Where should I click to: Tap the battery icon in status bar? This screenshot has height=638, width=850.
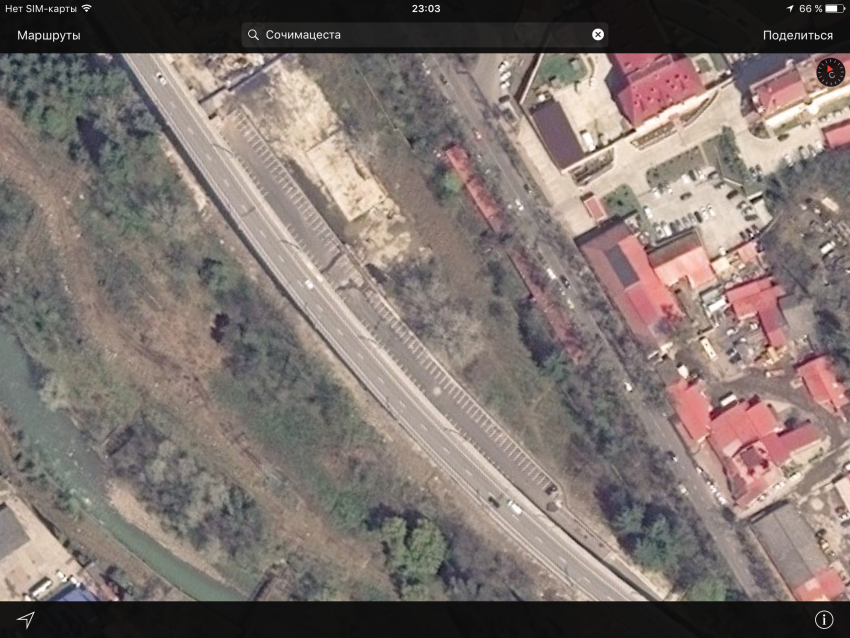click(x=835, y=8)
